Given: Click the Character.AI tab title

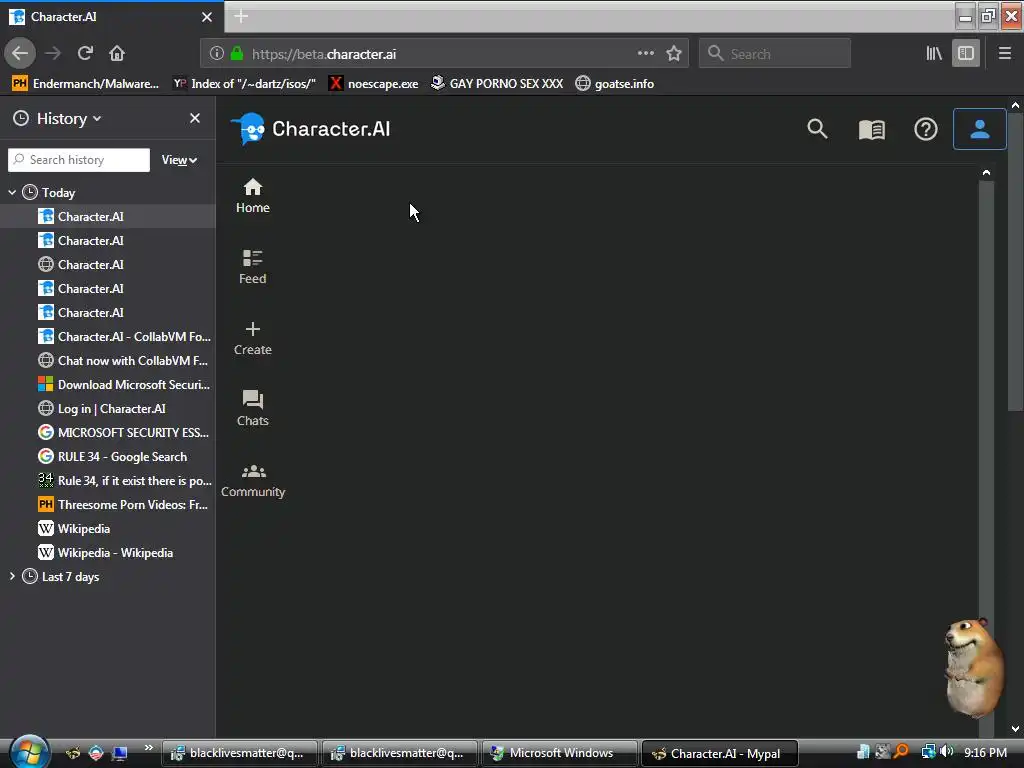Looking at the screenshot, I should [x=63, y=17].
